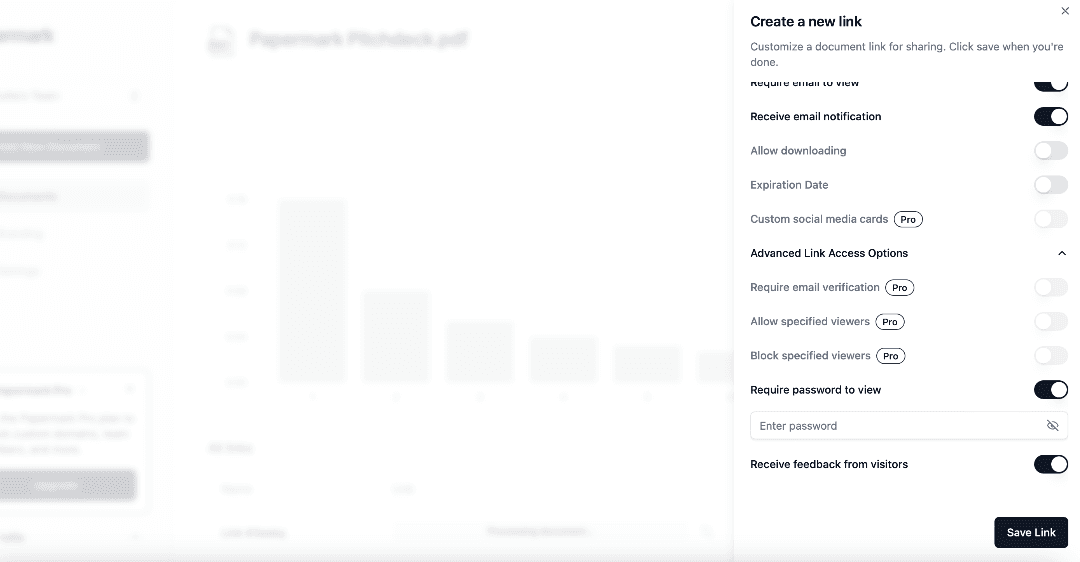Disable Receive email notification toggle
Image resolution: width=1080 pixels, height=562 pixels.
pos(1050,117)
